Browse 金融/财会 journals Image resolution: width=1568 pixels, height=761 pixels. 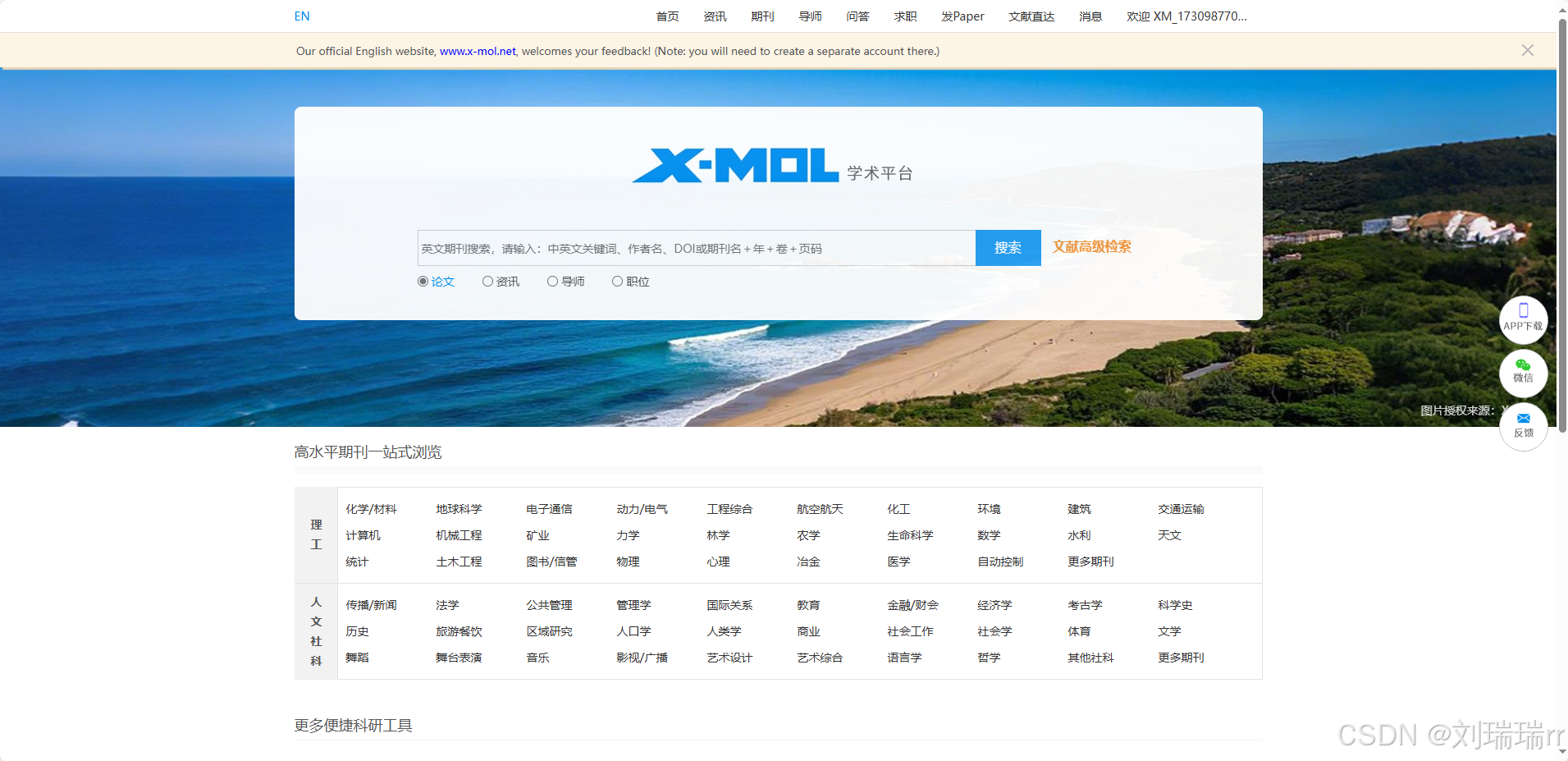point(912,605)
